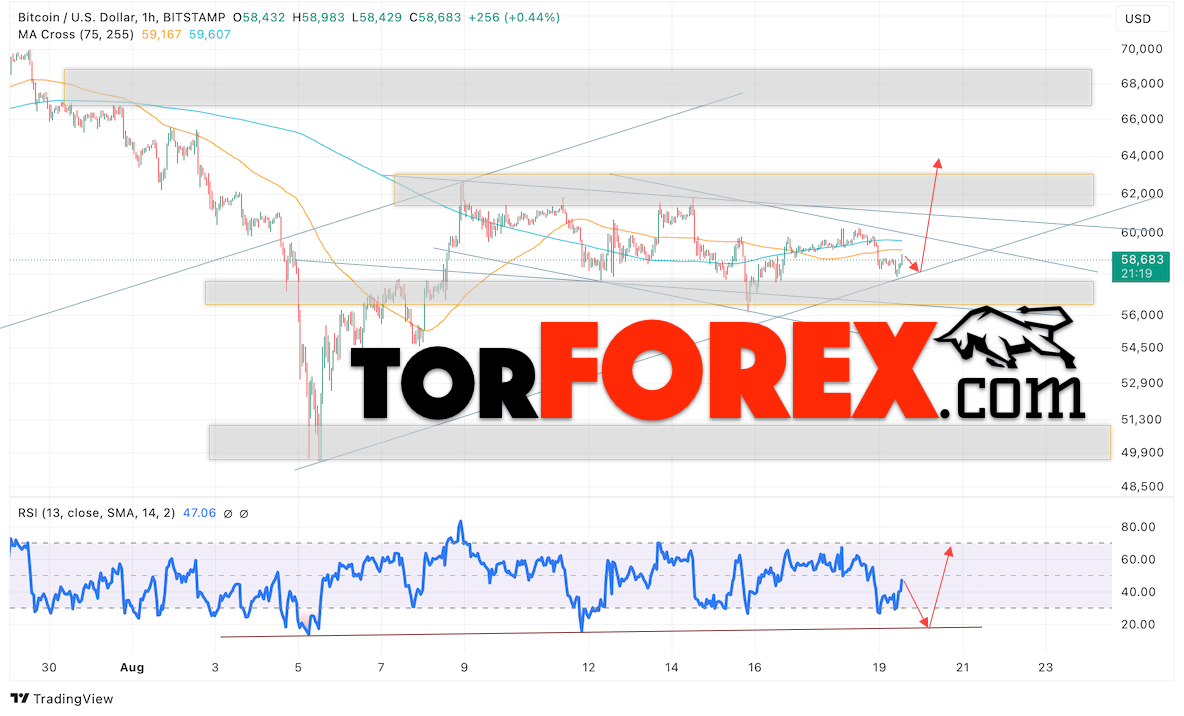
Task: Click the 48,500 price axis label
Action: tap(1142, 486)
